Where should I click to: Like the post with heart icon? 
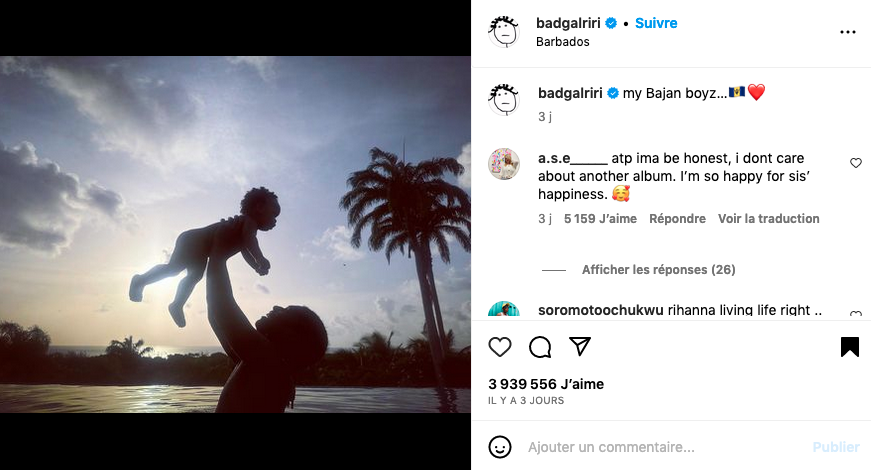click(500, 347)
